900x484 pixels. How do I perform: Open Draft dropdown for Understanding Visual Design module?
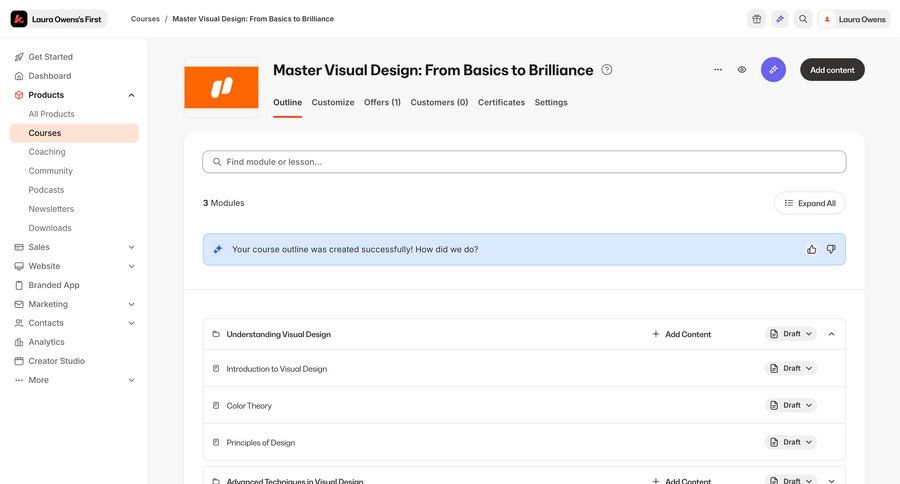pos(790,334)
